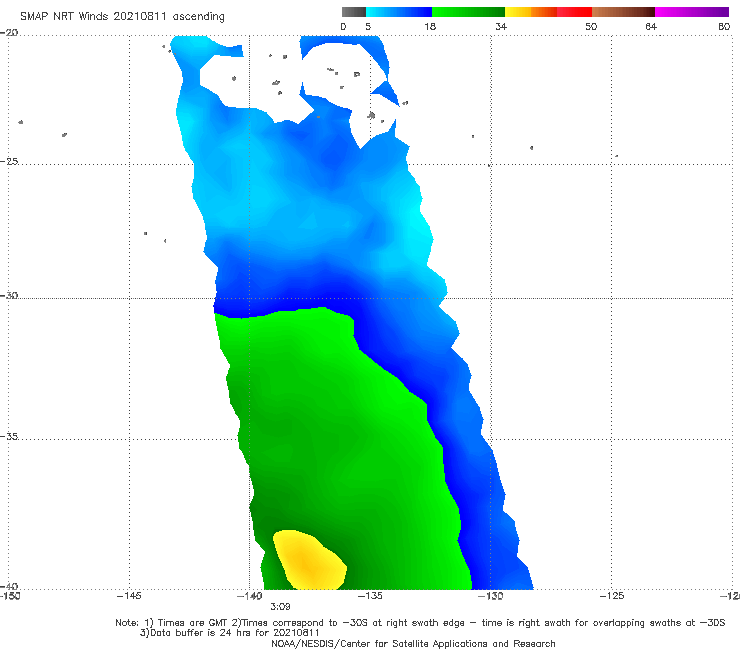Click the color bar label '80'
Image resolution: width=740 pixels, height=650 pixels.
724,27
